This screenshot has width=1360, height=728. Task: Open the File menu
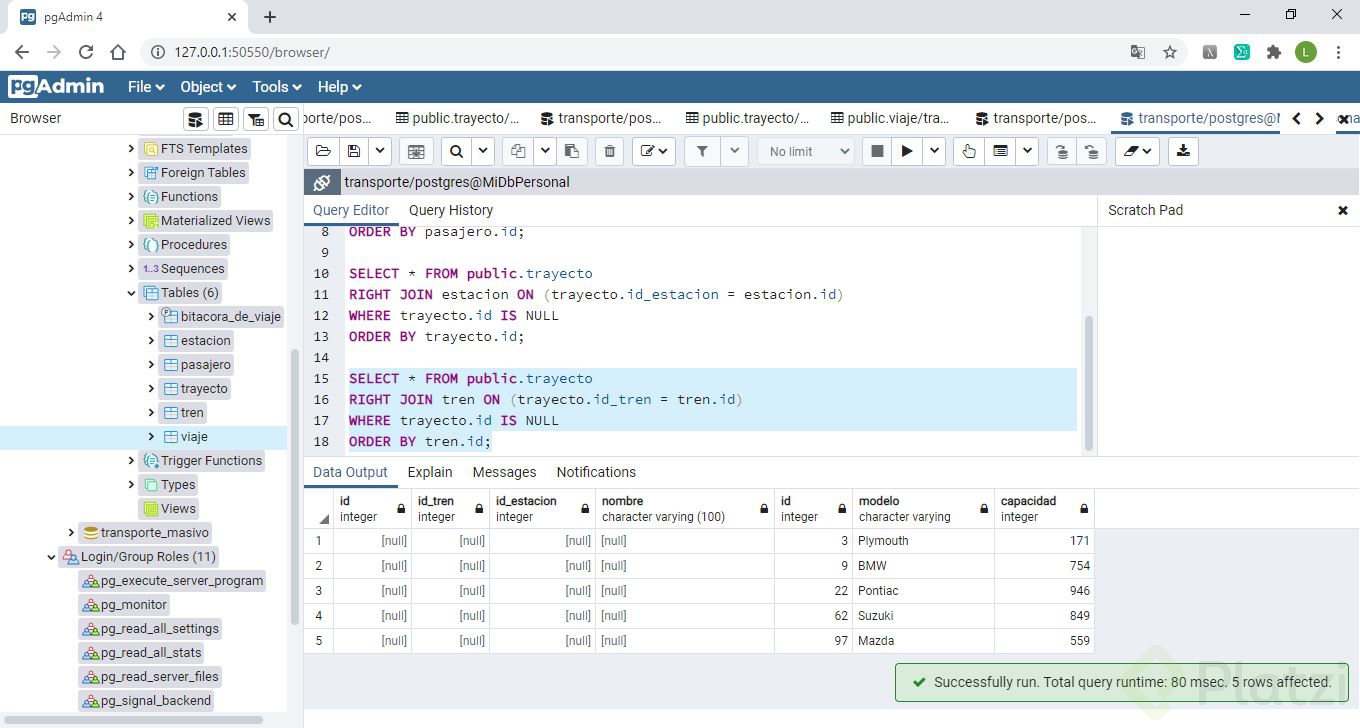(146, 87)
